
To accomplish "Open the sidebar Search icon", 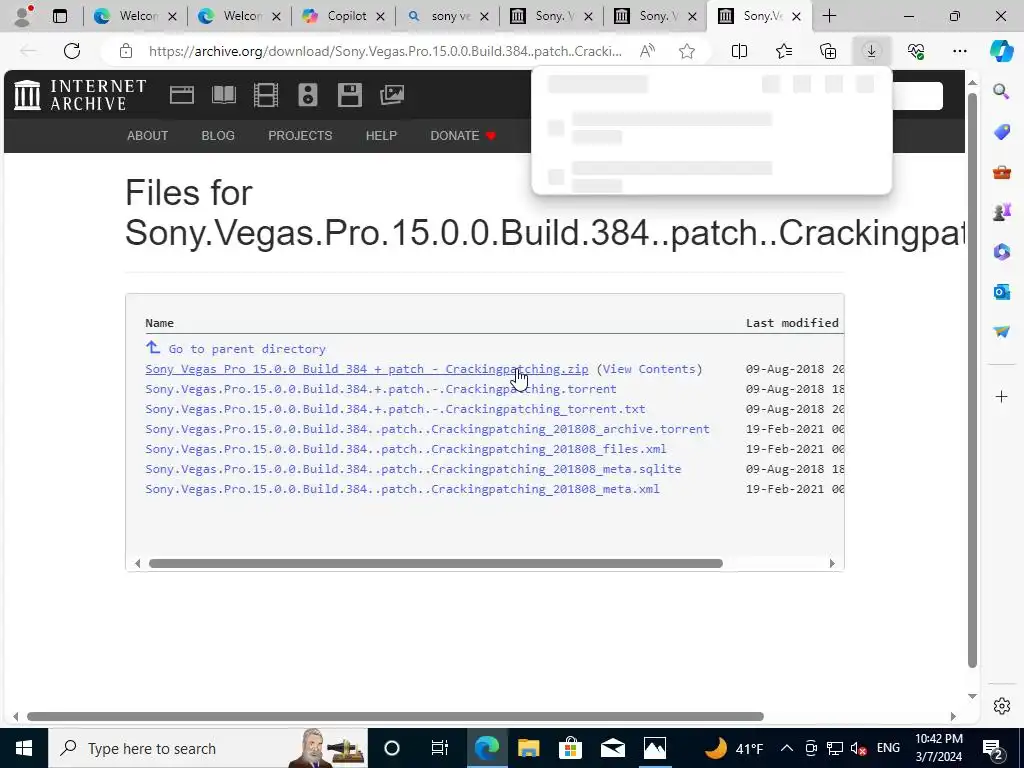I will click(x=1001, y=91).
